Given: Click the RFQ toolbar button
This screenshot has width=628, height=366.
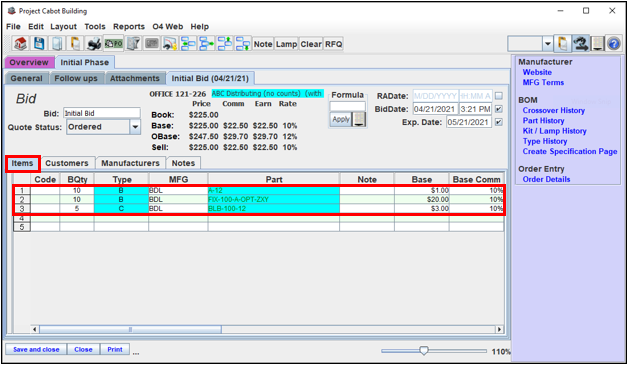Looking at the screenshot, I should [334, 44].
